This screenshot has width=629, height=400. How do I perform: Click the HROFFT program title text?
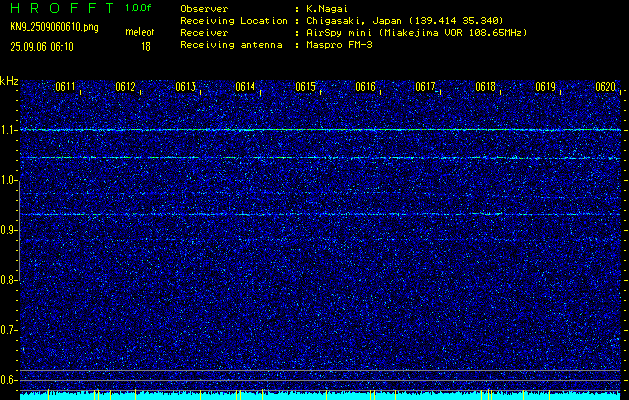[62, 8]
